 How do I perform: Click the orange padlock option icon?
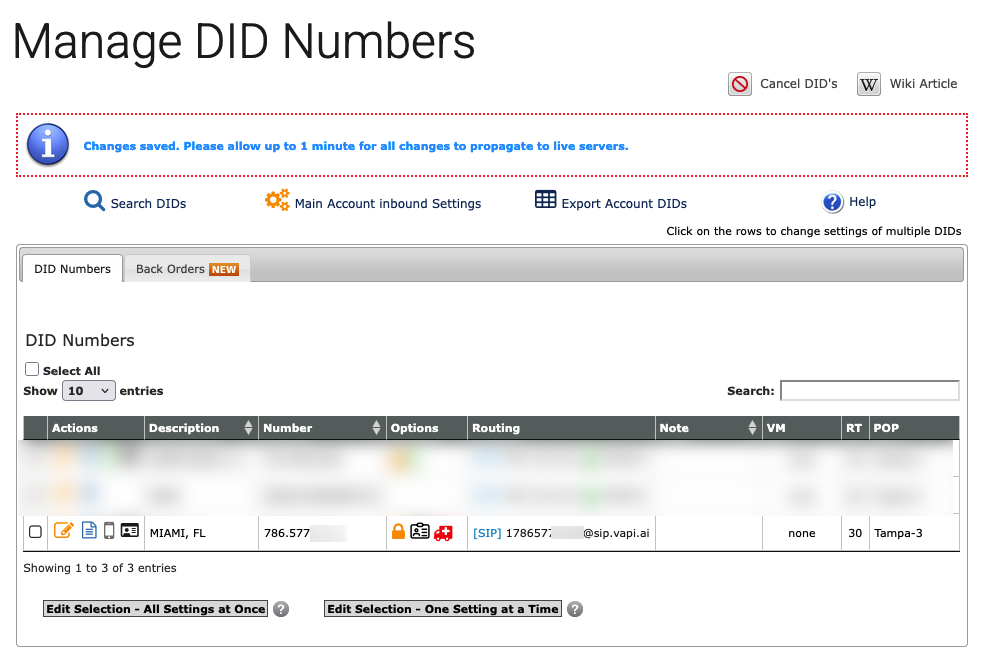398,531
